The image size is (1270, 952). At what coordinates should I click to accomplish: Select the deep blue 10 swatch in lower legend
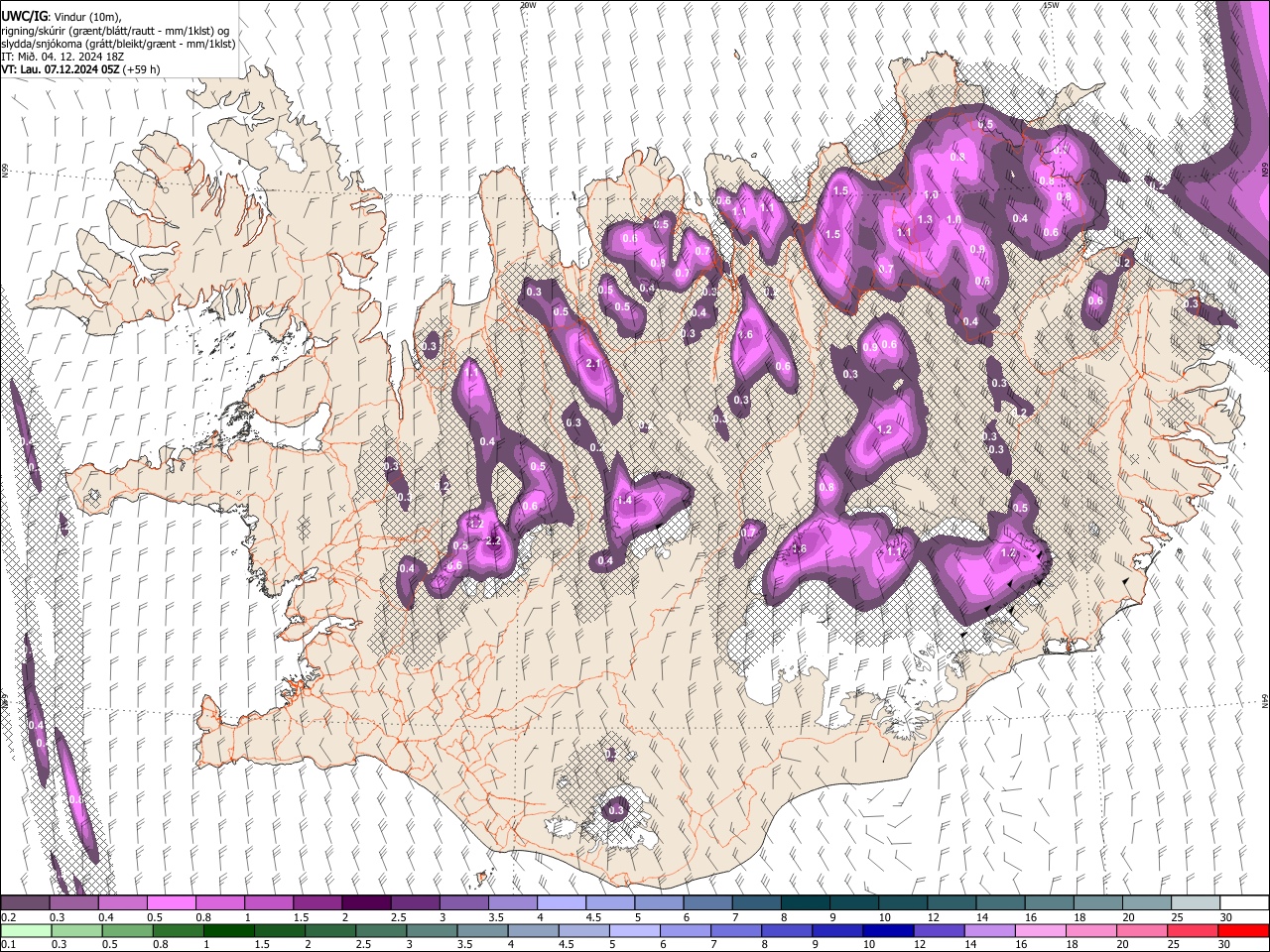click(x=888, y=930)
